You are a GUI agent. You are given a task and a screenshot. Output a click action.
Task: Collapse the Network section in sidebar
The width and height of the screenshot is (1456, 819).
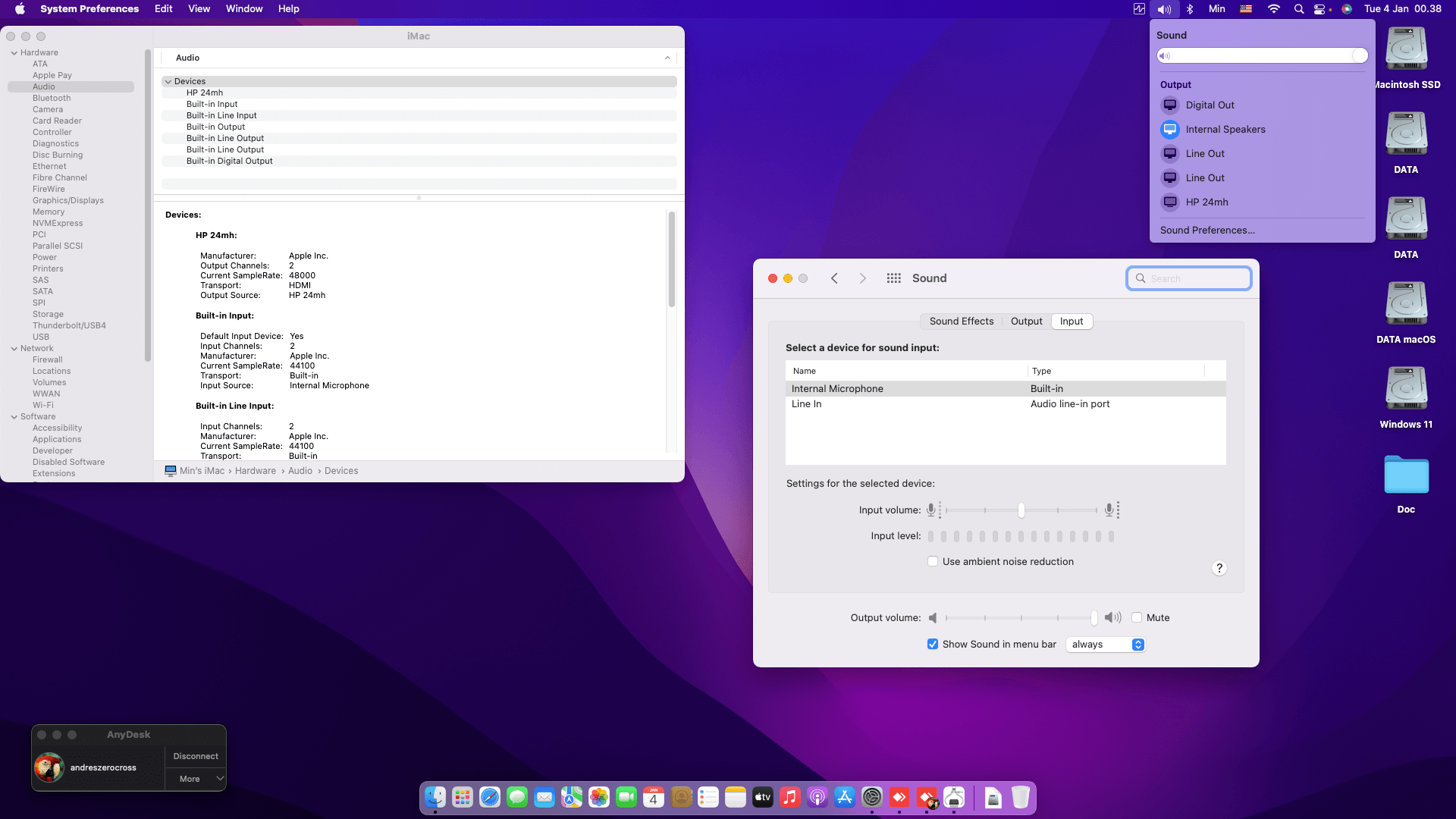click(x=14, y=349)
